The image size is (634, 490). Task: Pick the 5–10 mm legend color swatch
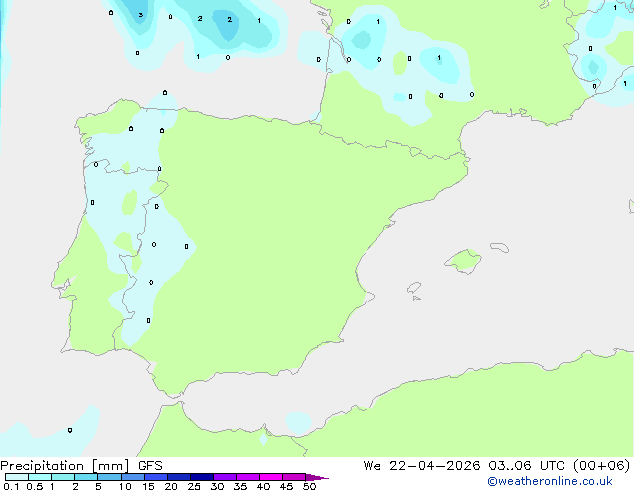[109, 477]
